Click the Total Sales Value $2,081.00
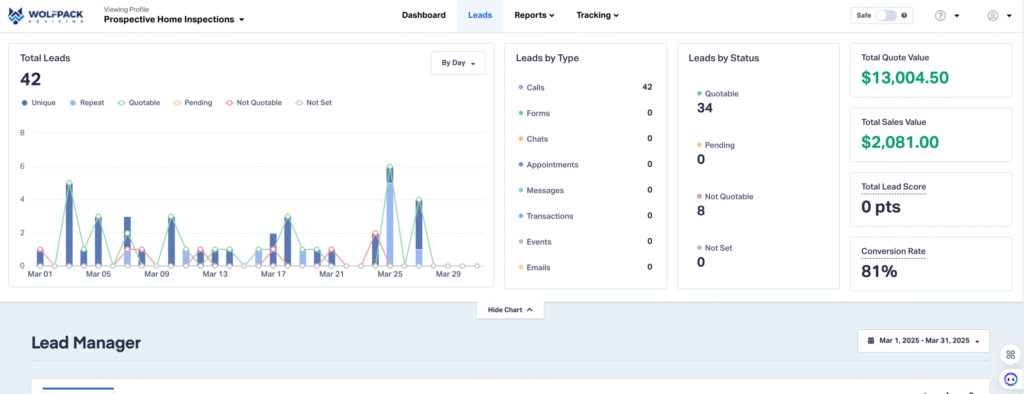1024x394 pixels. click(899, 142)
